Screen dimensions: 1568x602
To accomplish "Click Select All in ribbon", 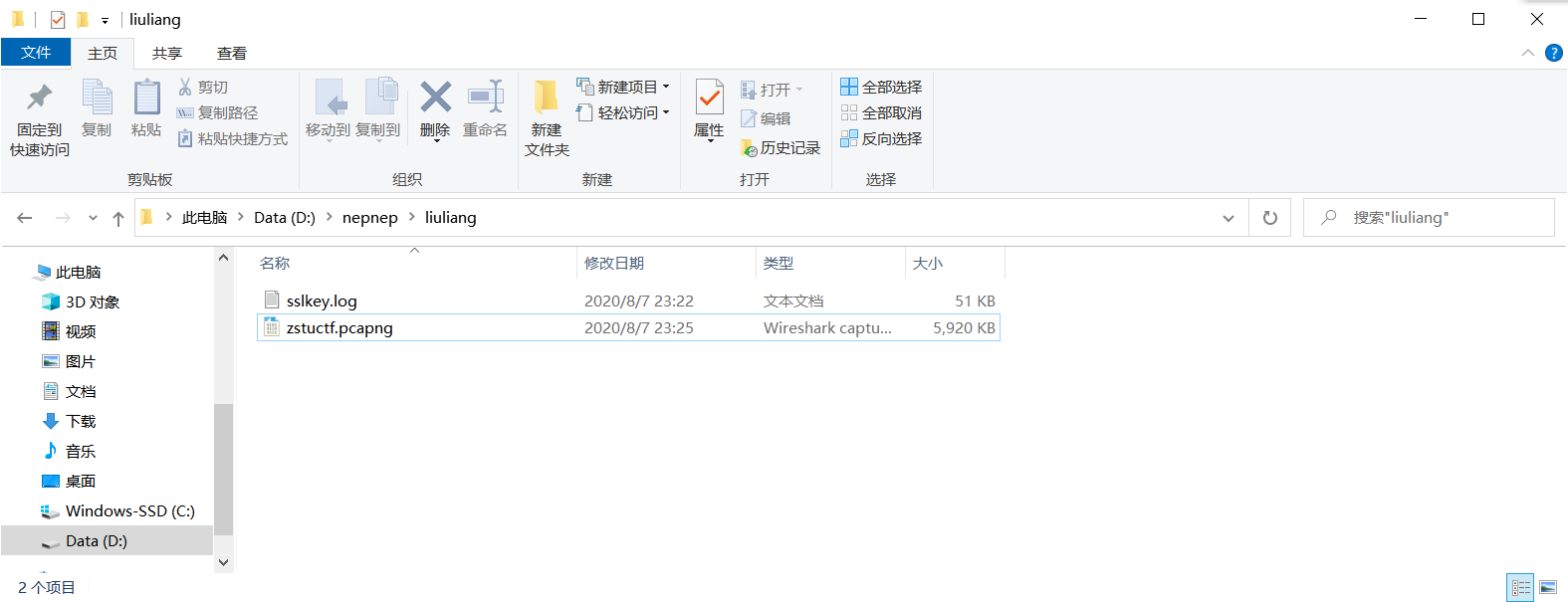I will (881, 88).
